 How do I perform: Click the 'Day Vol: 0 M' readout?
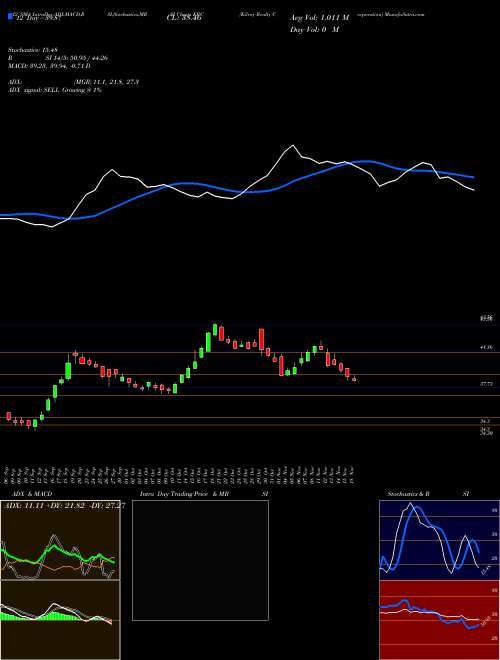point(314,30)
